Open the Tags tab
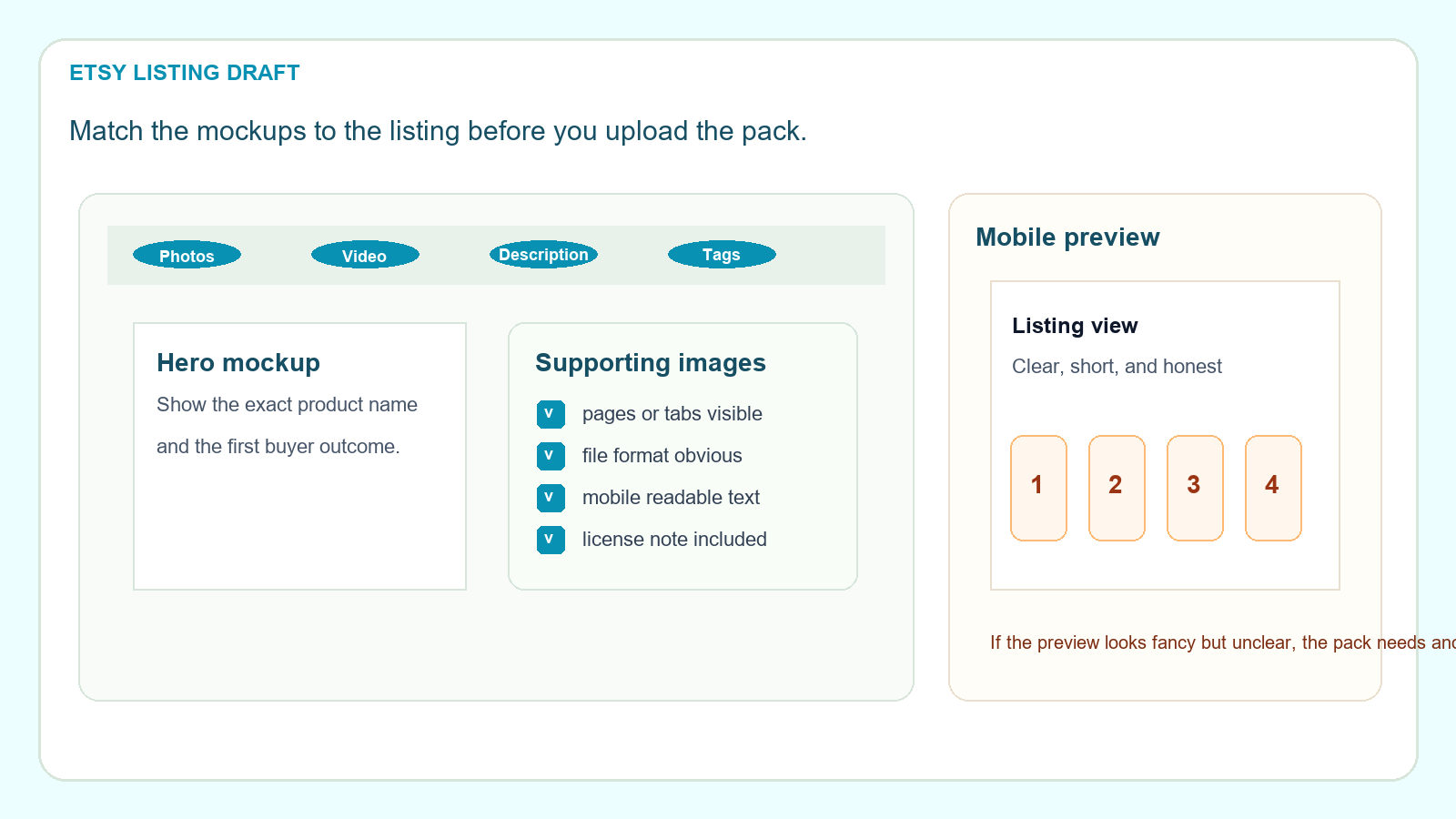This screenshot has height=819, width=1456. coord(722,255)
